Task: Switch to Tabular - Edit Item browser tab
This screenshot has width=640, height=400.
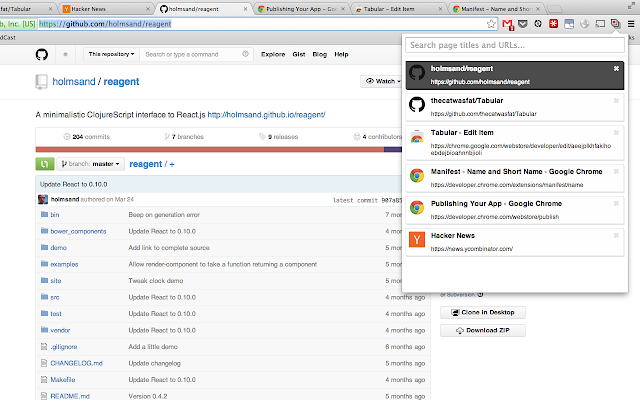Action: click(x=398, y=9)
